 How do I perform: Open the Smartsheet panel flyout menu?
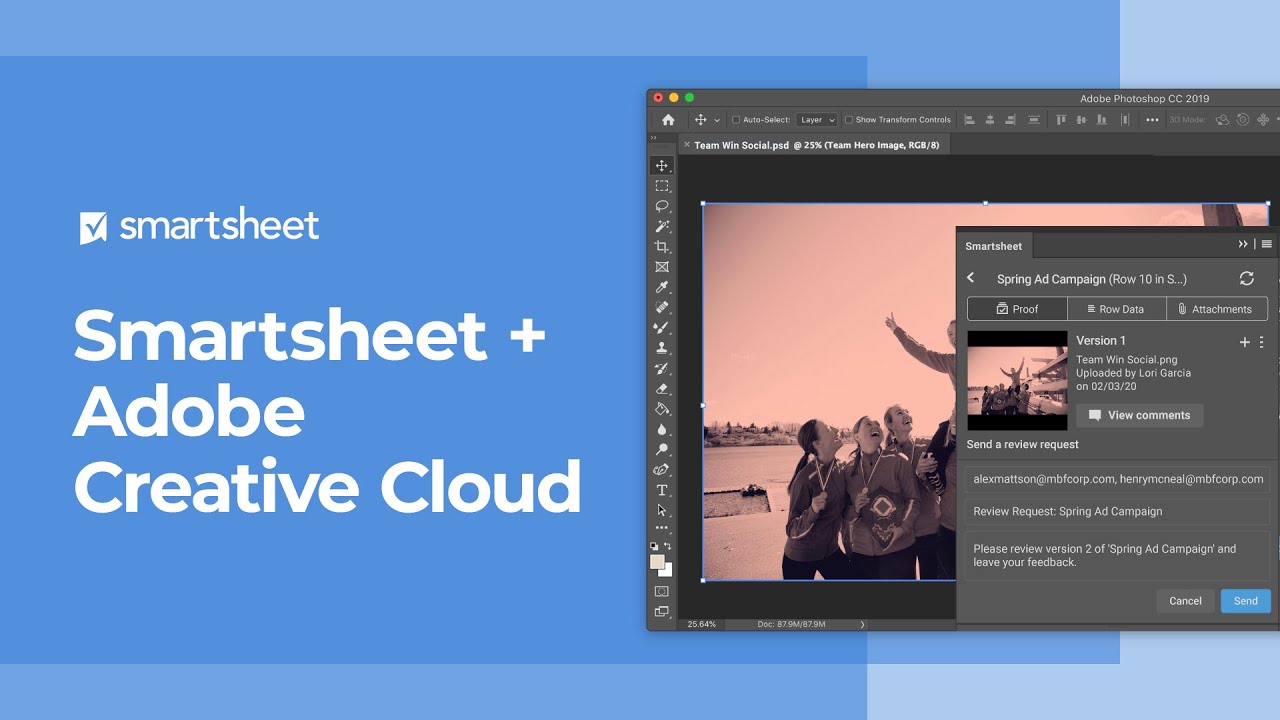[1267, 244]
